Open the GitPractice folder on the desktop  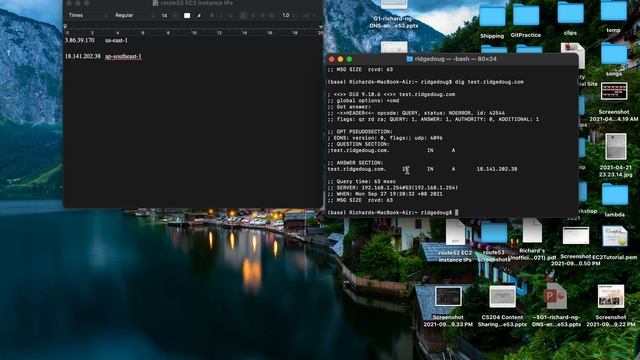(526, 16)
